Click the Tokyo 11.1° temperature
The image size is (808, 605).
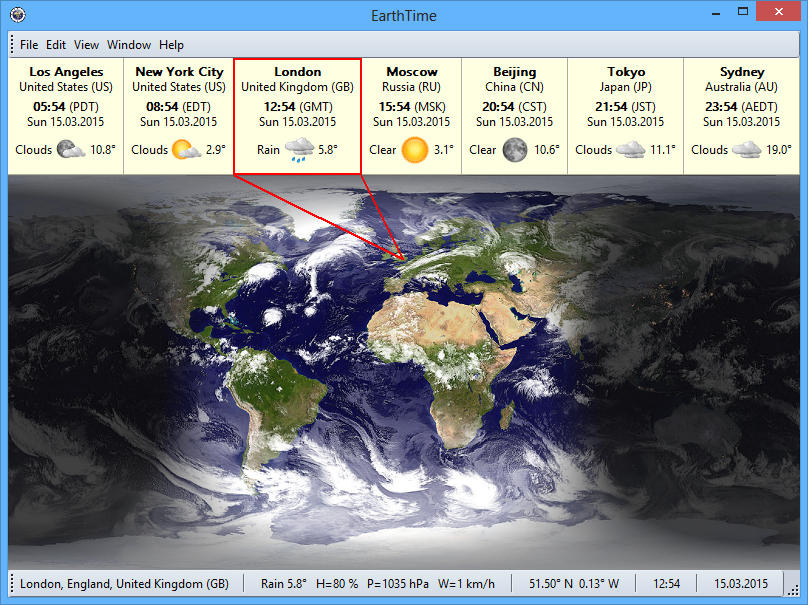click(x=663, y=150)
